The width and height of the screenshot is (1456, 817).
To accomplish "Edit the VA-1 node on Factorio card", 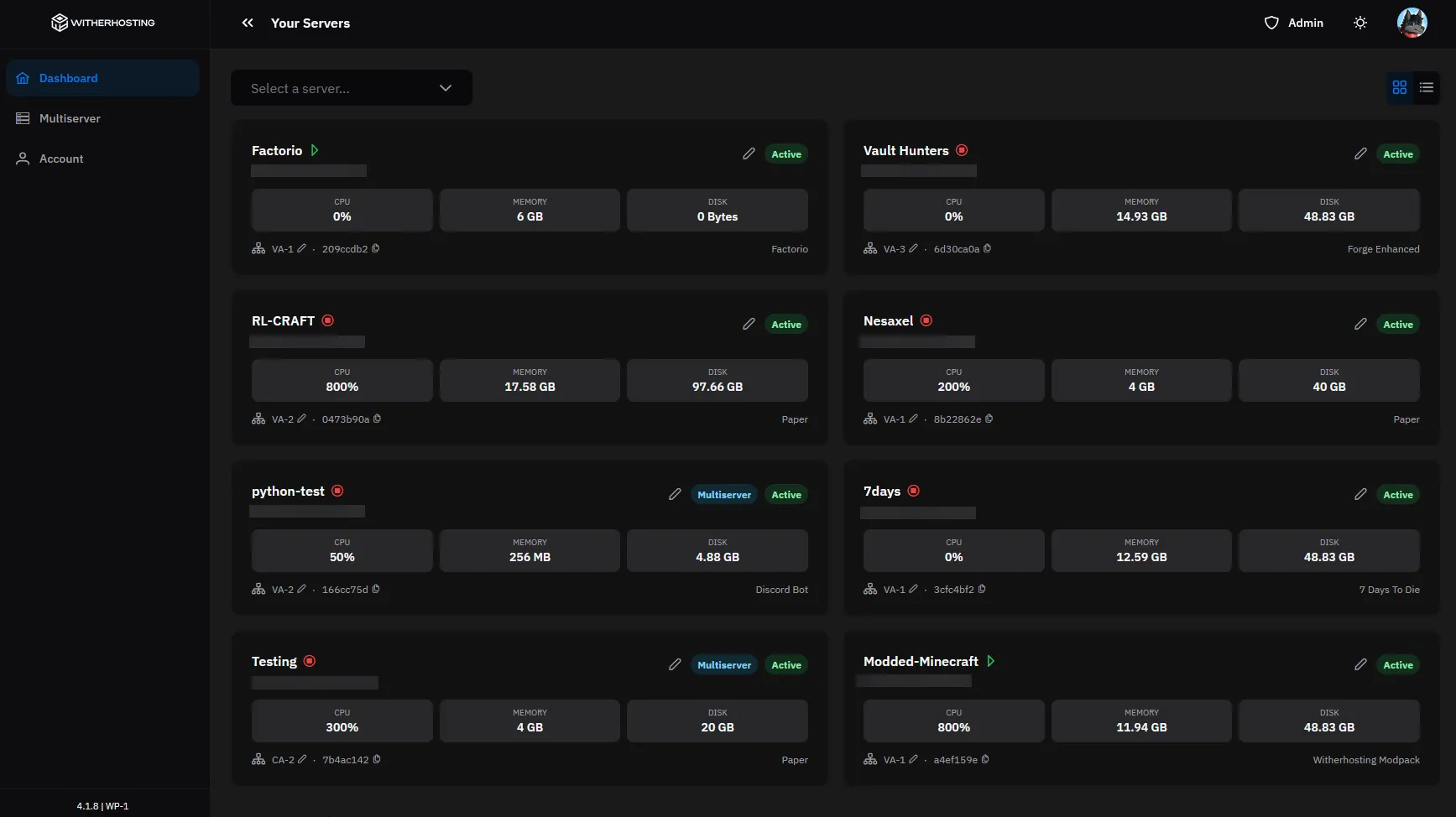I will coord(301,248).
